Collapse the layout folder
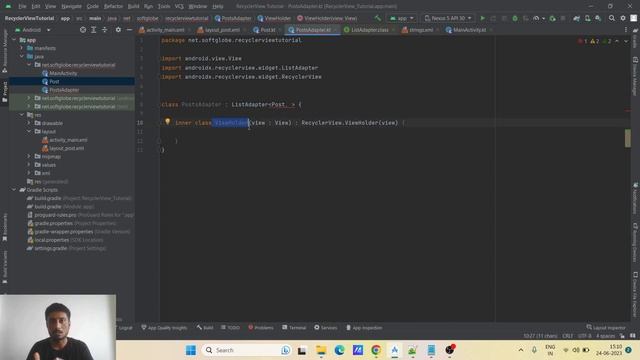Screen dimensions: 640x360 29,131
